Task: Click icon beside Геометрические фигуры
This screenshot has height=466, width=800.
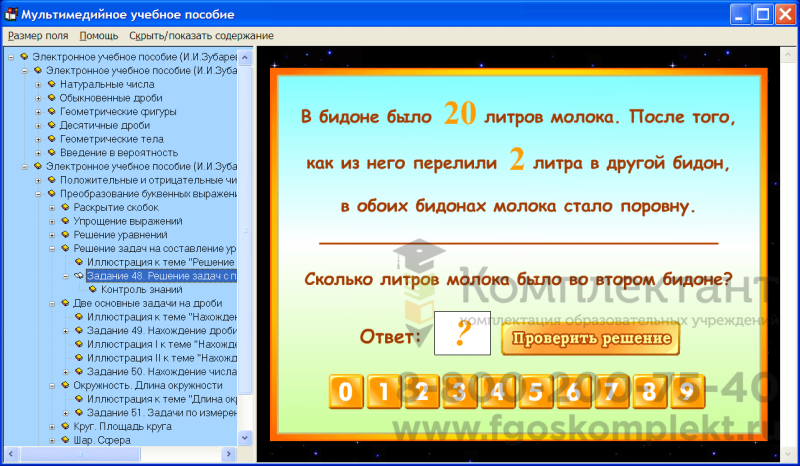Action: point(52,111)
